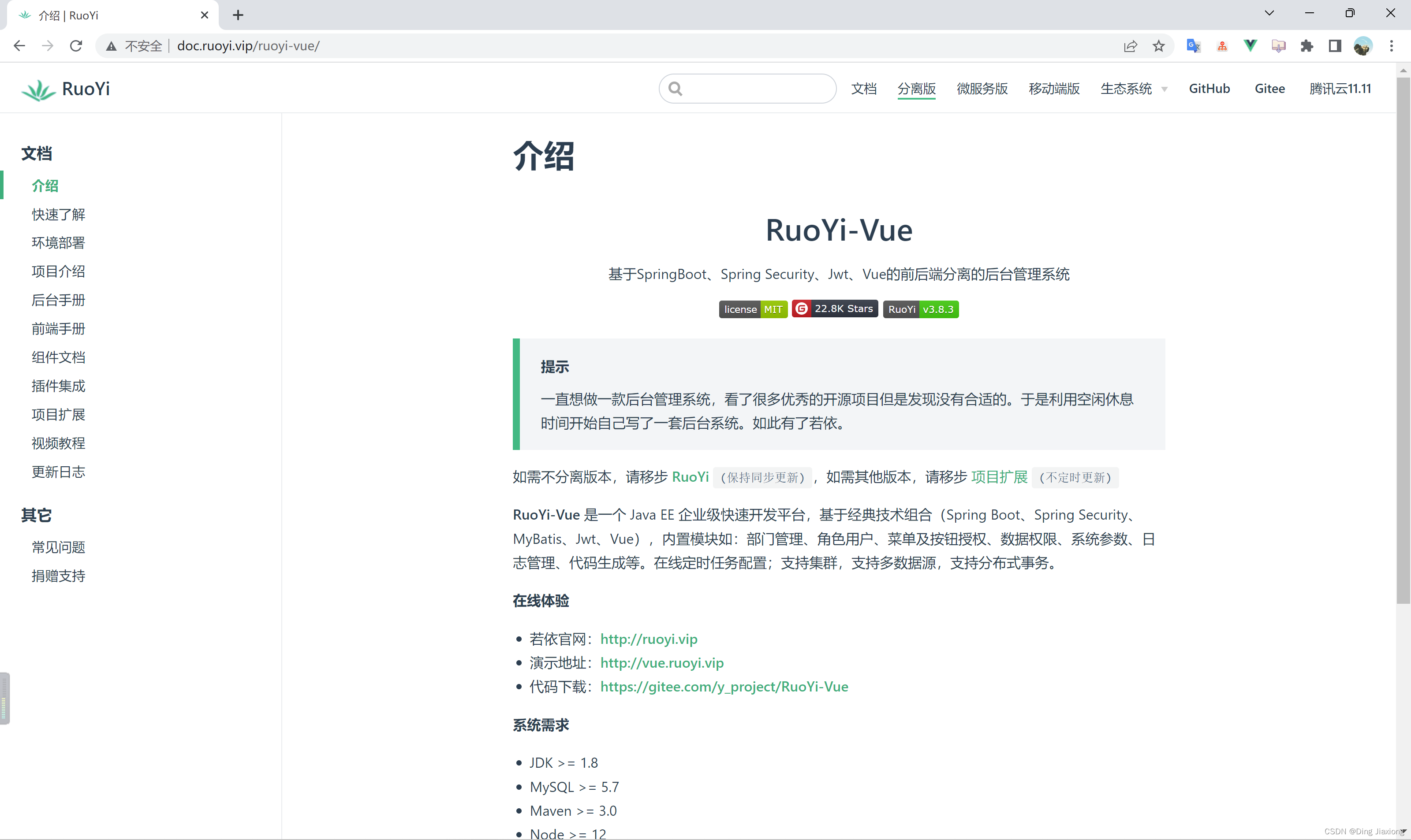Open the http://vue.ruoyi.vip demo link
1411x840 pixels.
(661, 663)
